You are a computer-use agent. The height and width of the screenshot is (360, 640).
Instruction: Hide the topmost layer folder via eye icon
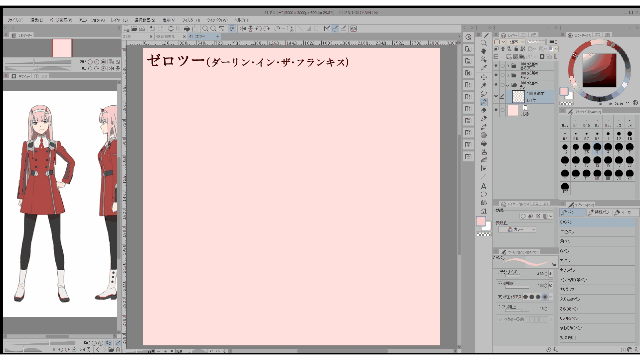click(x=496, y=66)
